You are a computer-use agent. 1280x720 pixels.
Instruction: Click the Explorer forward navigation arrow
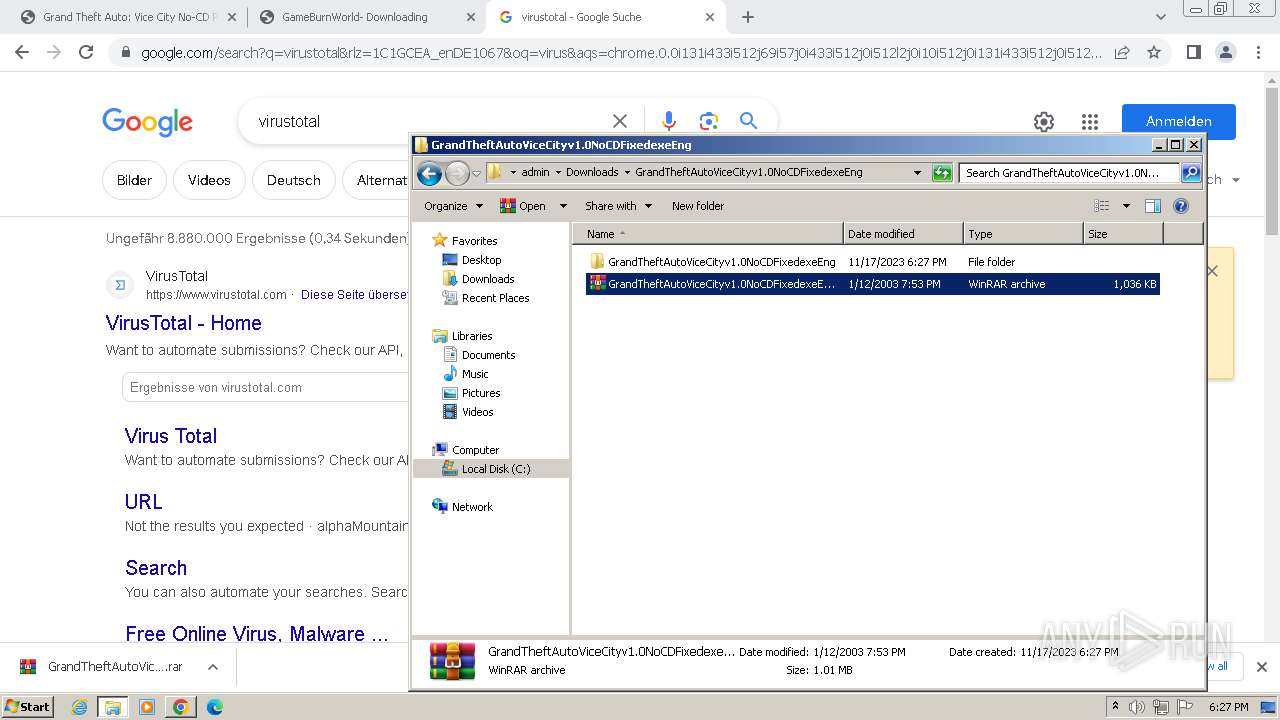pos(457,173)
